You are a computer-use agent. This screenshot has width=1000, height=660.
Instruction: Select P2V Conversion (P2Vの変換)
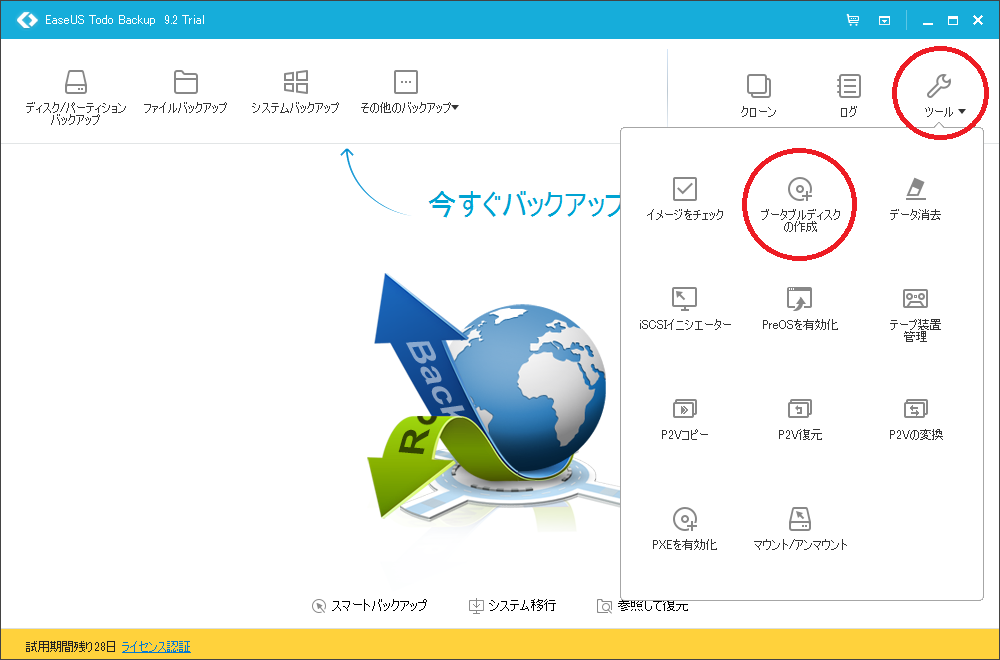tap(915, 419)
